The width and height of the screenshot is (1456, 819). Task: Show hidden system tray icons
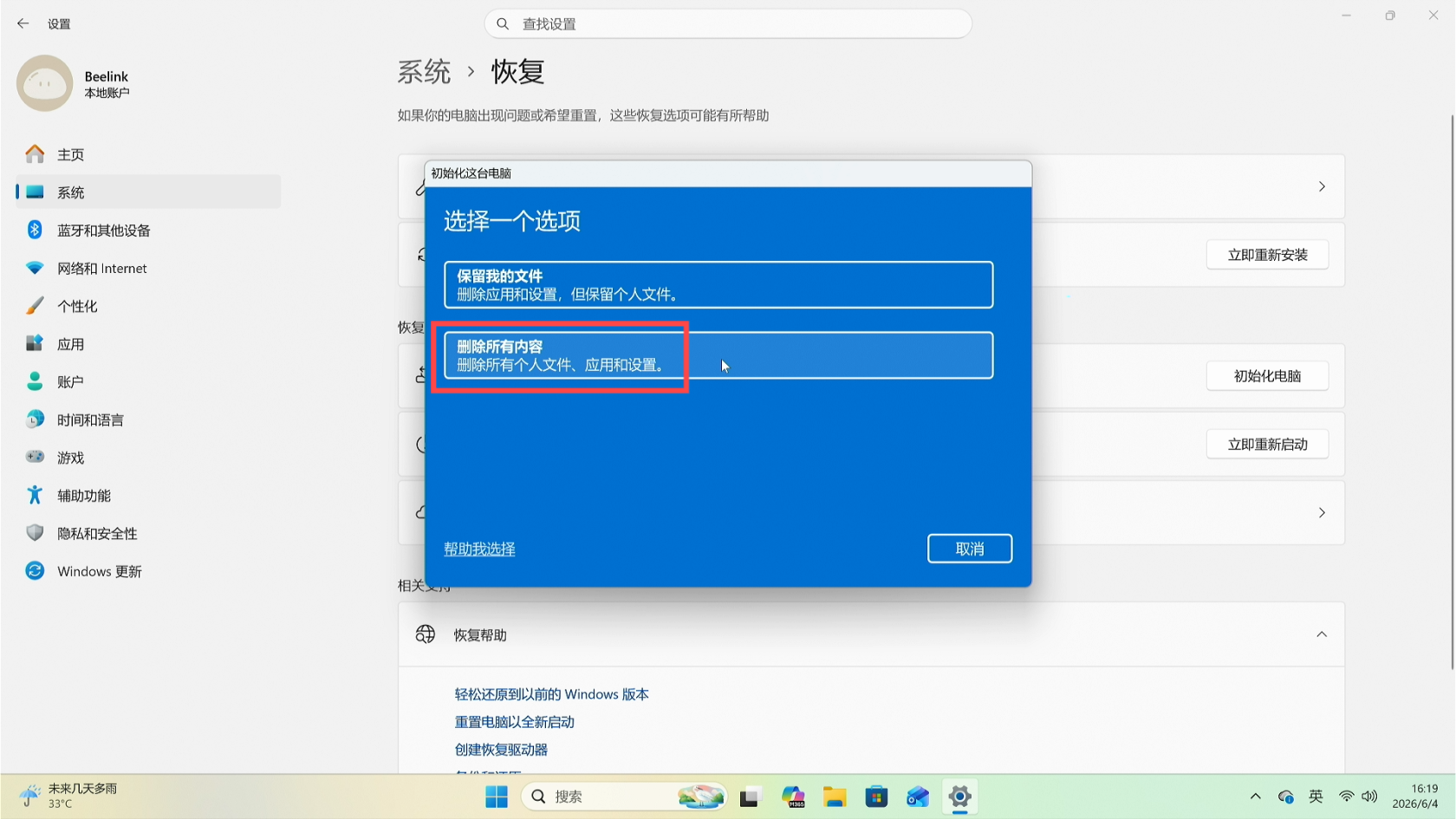1255,796
